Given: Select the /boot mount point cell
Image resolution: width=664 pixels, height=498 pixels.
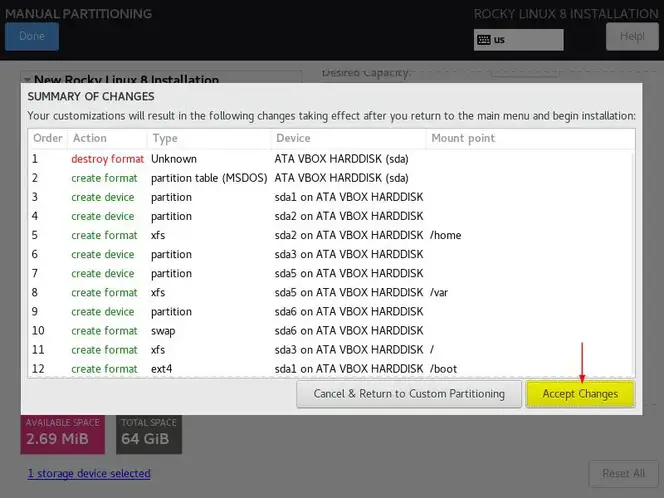Looking at the screenshot, I should click(x=443, y=369).
